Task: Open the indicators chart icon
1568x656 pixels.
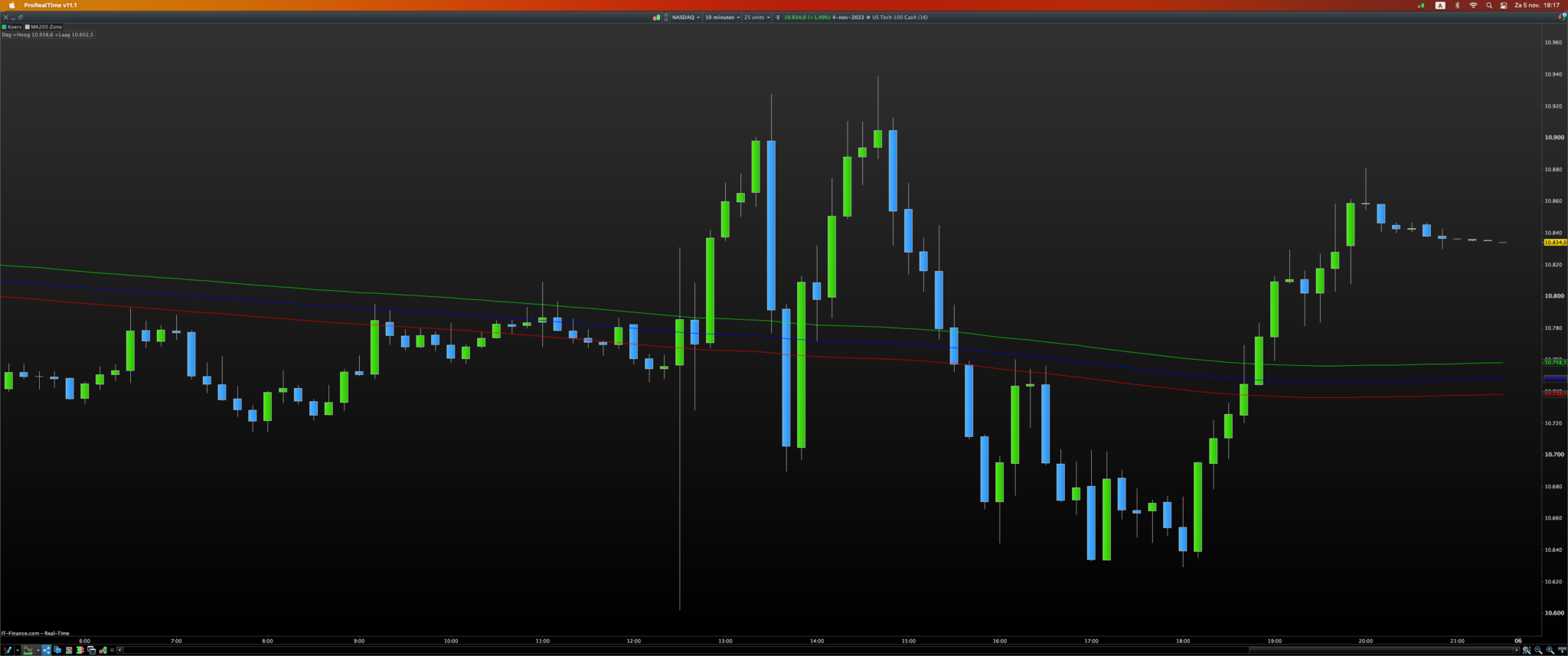Action: [28, 650]
